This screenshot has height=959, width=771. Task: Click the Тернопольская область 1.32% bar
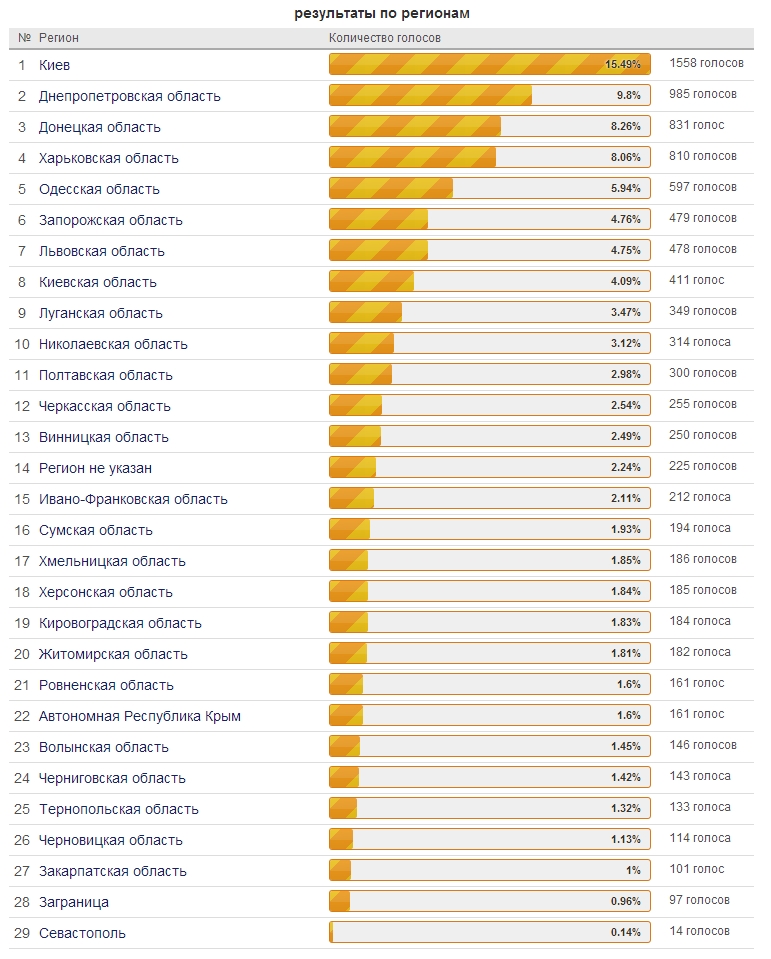pyautogui.click(x=490, y=807)
